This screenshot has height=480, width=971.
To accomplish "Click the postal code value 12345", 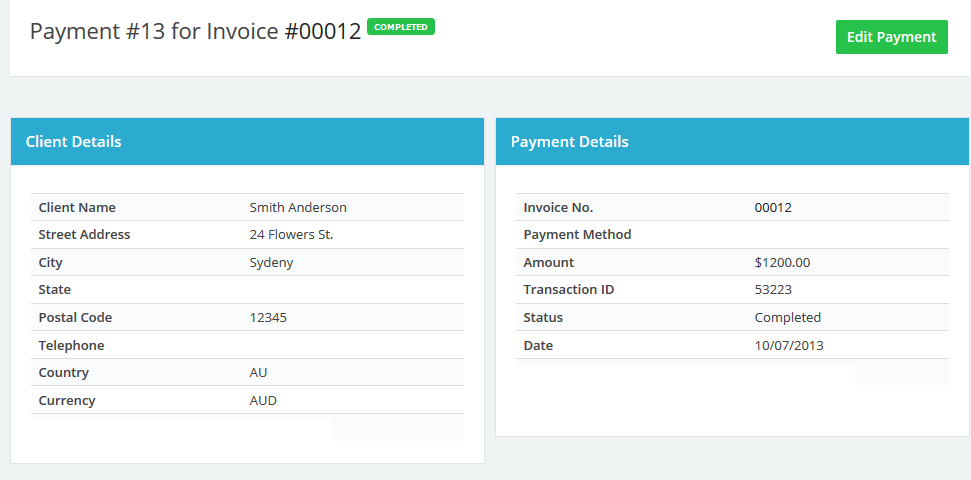I will (x=269, y=318).
